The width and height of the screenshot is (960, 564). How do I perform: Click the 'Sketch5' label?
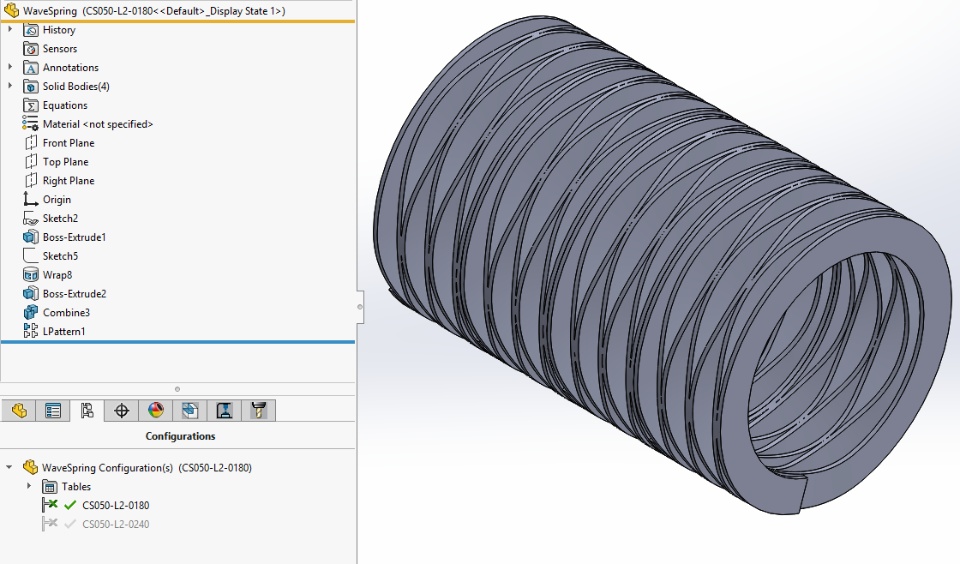click(x=60, y=256)
